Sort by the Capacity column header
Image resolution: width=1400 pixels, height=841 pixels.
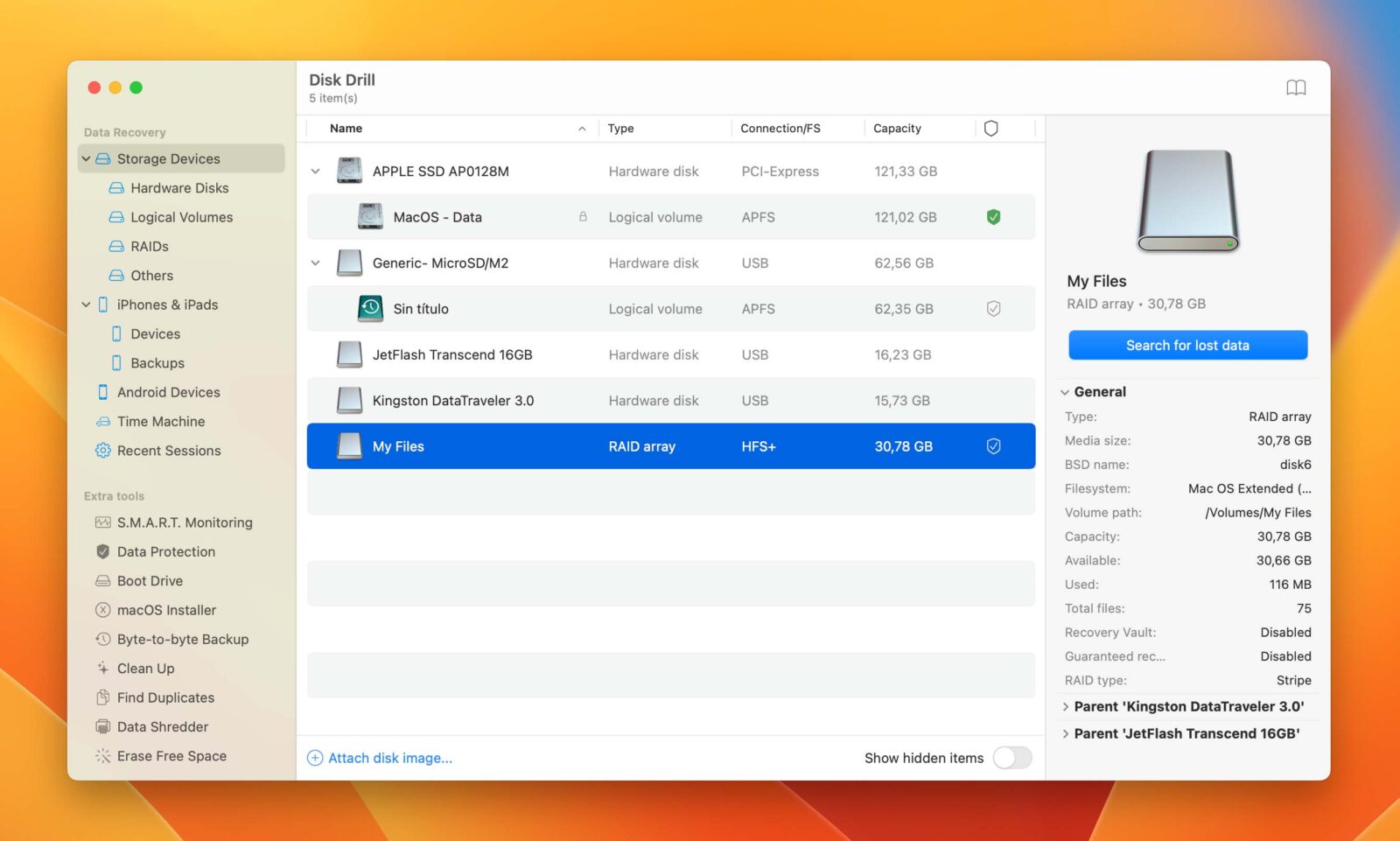pyautogui.click(x=897, y=128)
